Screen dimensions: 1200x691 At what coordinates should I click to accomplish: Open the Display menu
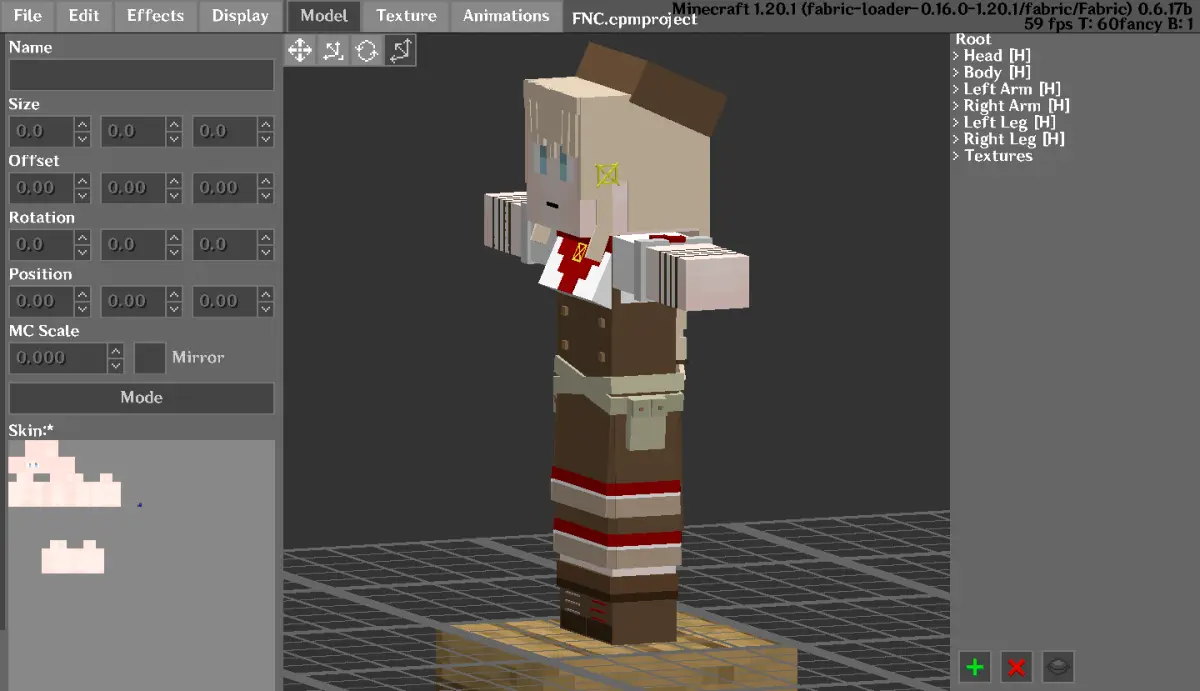click(x=240, y=16)
